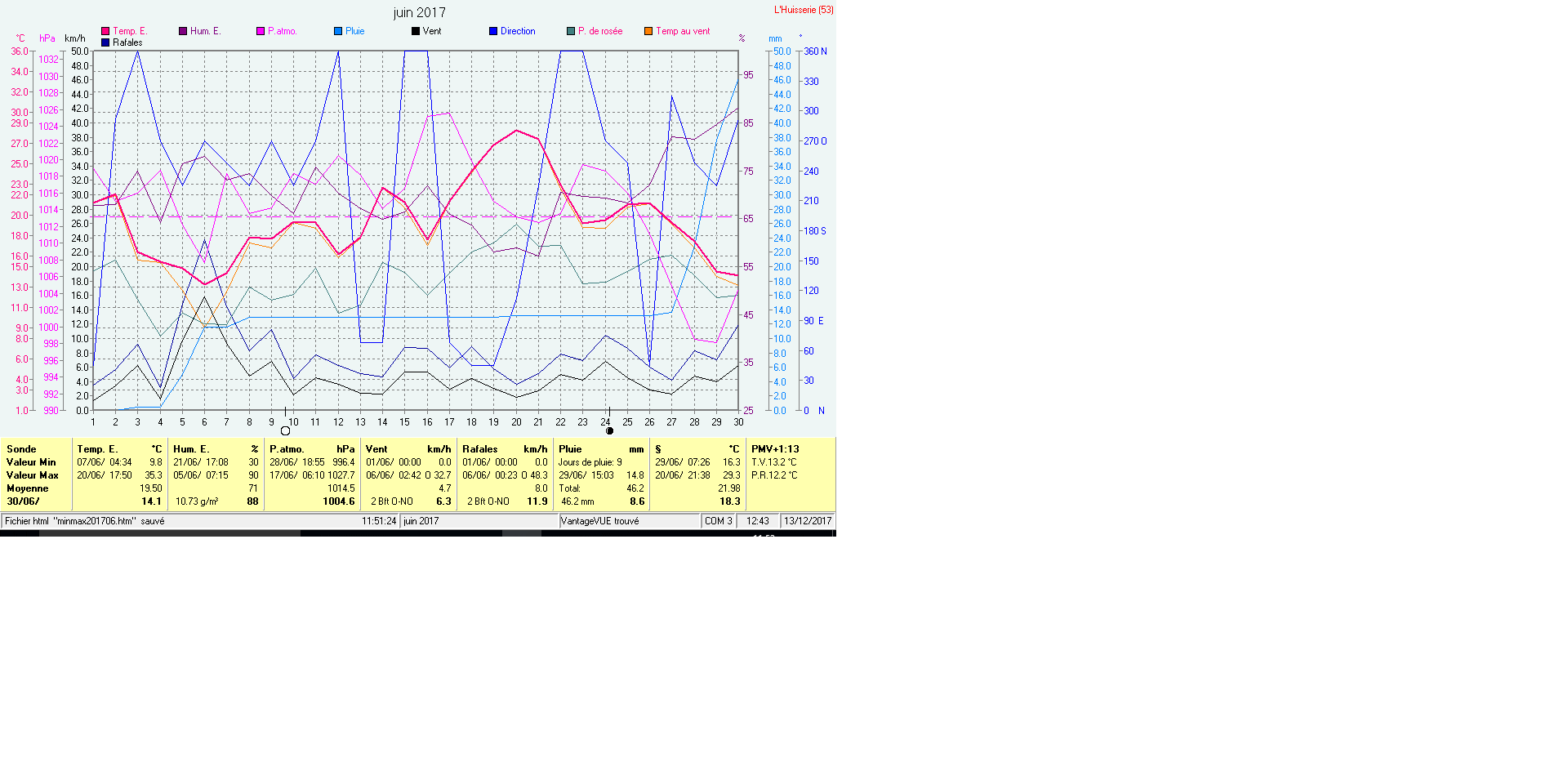Click the 29/06/ 15:03 rain maximum date
Screen dimensions: 1568x762
tap(586, 475)
